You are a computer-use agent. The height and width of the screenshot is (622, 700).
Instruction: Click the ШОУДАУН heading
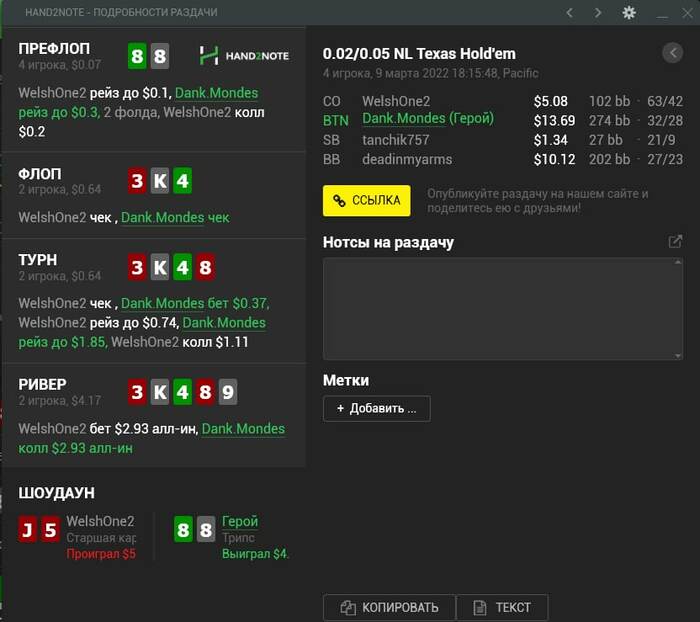pyautogui.click(x=56, y=493)
